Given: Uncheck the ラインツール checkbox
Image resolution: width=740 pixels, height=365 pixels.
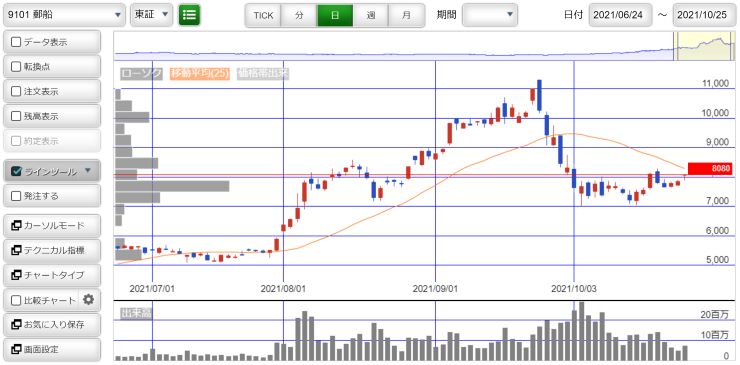Looking at the screenshot, I should tap(16, 171).
